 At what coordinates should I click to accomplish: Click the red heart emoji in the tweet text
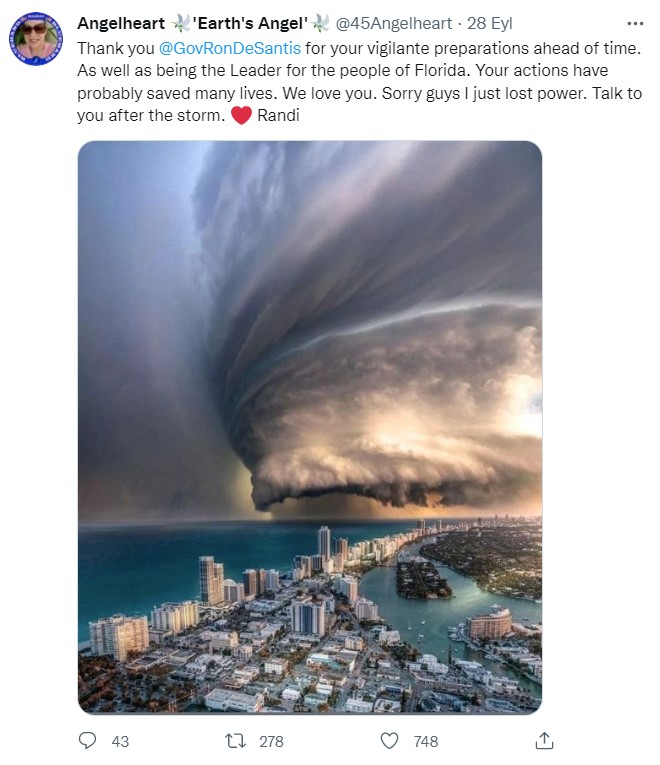pyautogui.click(x=241, y=116)
